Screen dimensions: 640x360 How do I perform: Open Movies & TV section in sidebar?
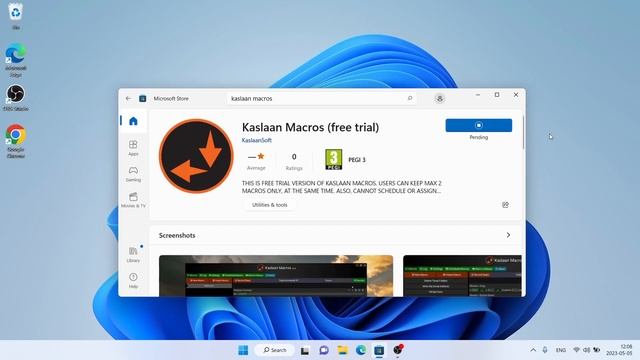click(x=133, y=200)
